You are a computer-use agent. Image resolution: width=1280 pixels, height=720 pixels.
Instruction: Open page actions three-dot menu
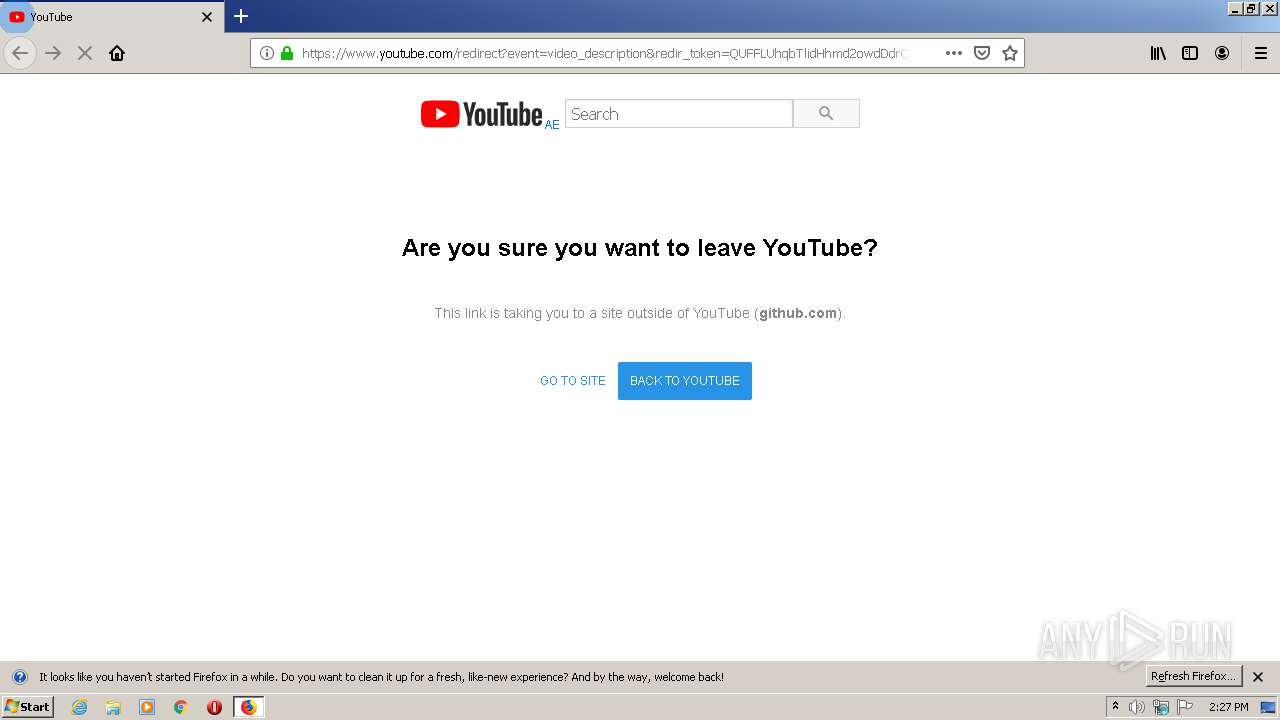coord(954,53)
